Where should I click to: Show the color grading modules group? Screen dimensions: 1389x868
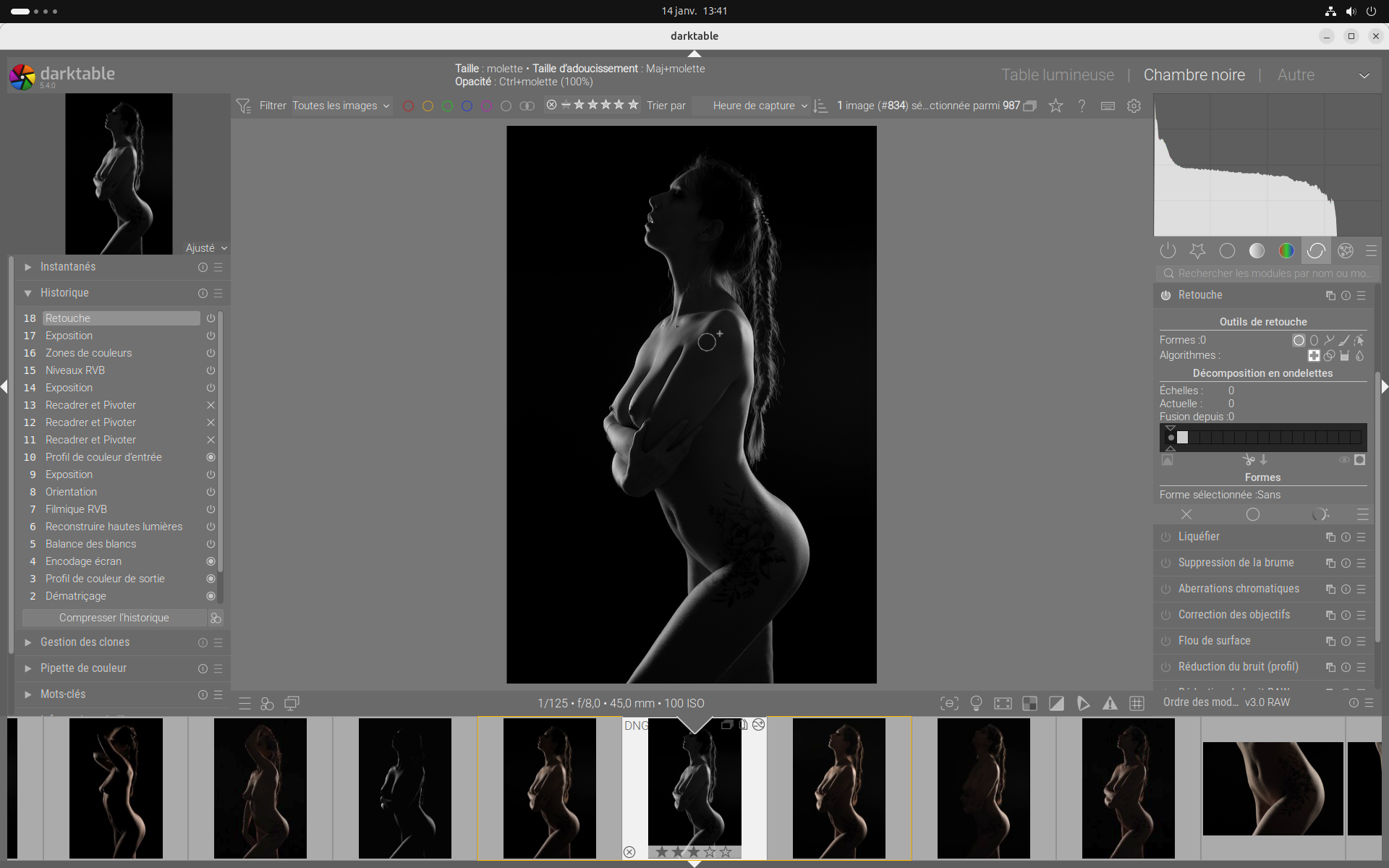(x=1286, y=250)
